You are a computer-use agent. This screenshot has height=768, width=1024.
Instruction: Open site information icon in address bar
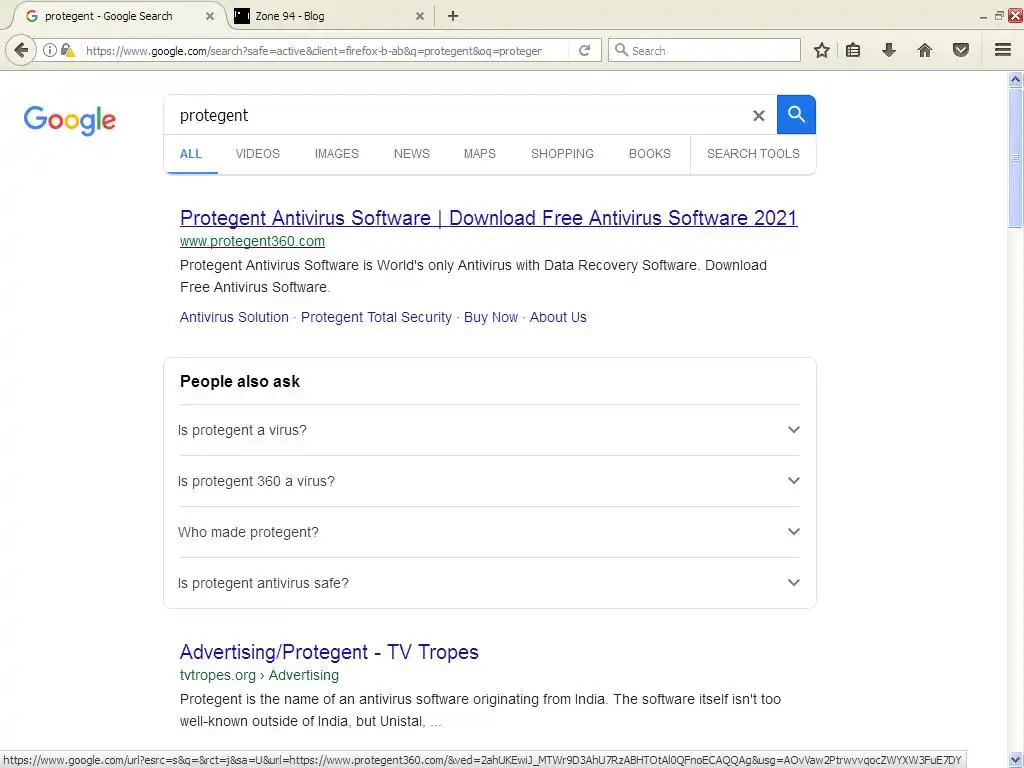tap(49, 50)
